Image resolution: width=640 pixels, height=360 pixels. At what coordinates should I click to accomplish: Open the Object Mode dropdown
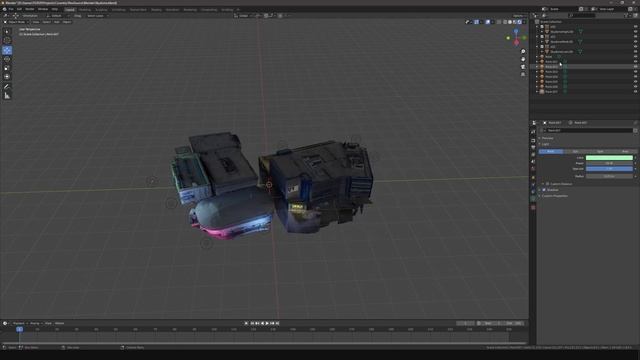(x=16, y=22)
